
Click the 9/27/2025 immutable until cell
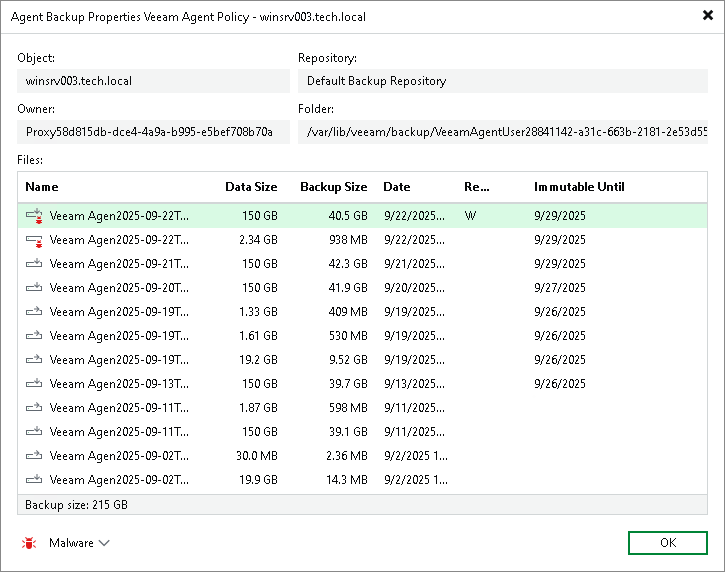(x=559, y=288)
